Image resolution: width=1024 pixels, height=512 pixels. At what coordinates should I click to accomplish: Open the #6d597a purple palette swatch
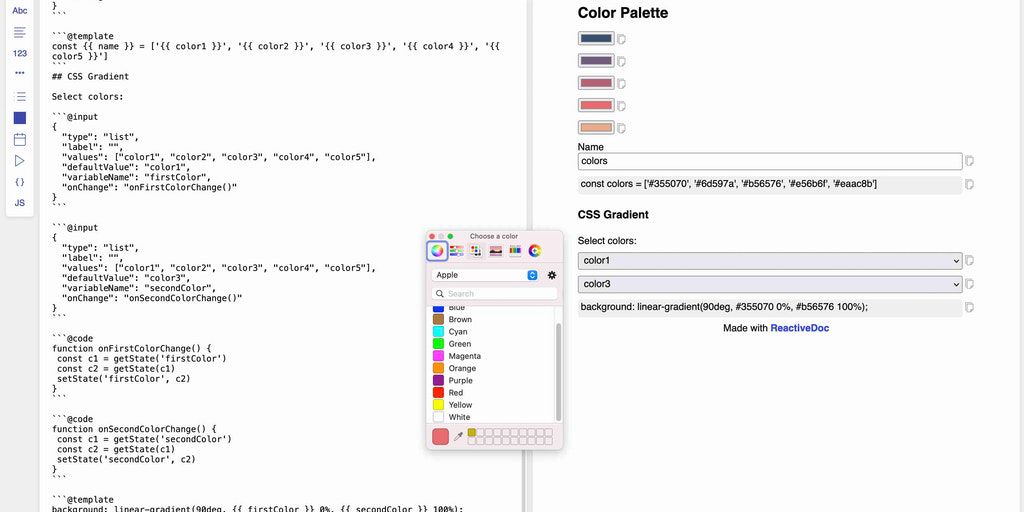pos(596,61)
